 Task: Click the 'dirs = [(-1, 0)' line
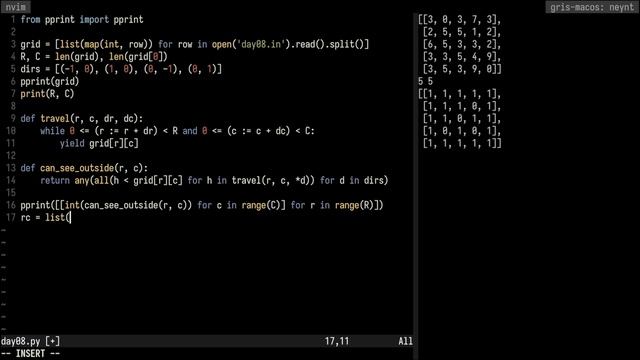coord(121,69)
